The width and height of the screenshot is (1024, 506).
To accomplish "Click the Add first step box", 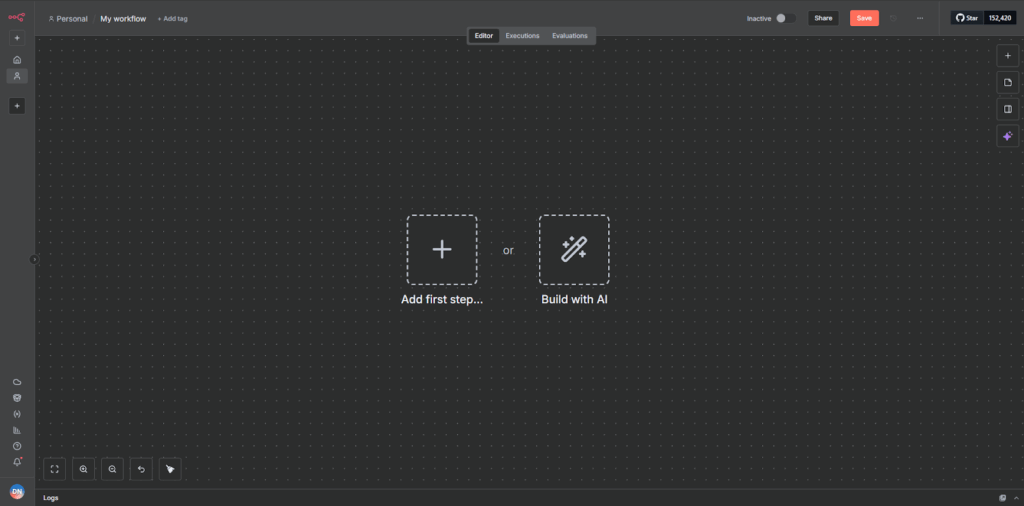I will [x=441, y=250].
